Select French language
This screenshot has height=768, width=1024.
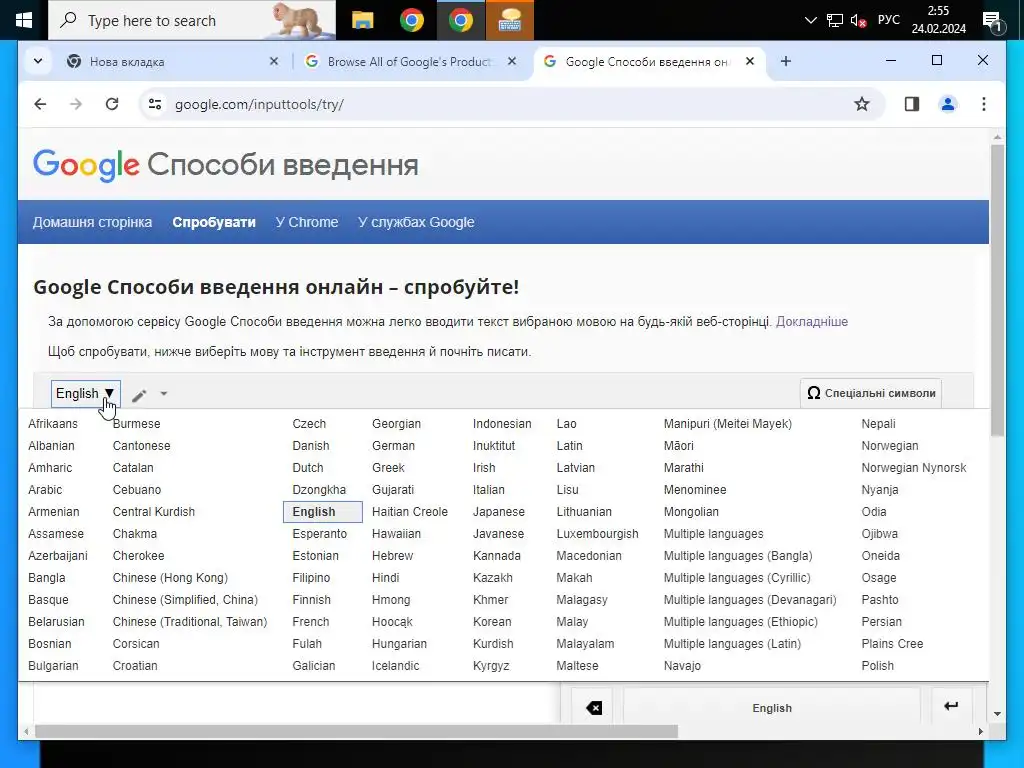[x=311, y=622]
